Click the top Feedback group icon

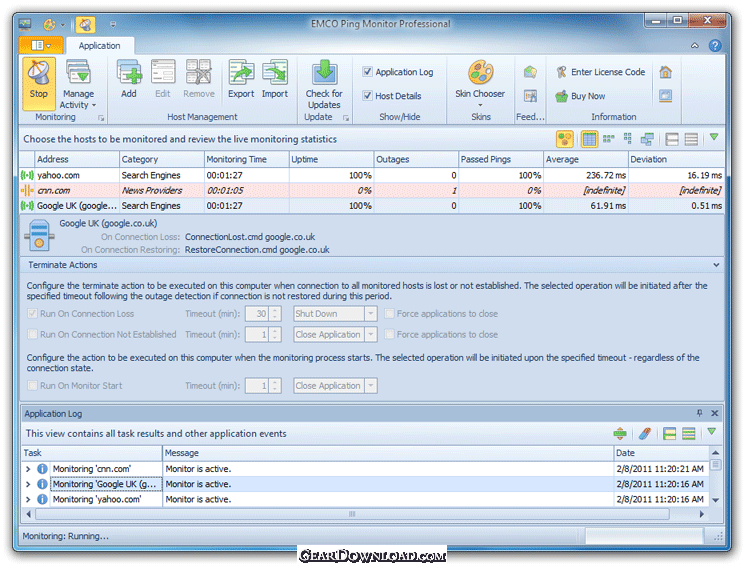click(x=530, y=72)
